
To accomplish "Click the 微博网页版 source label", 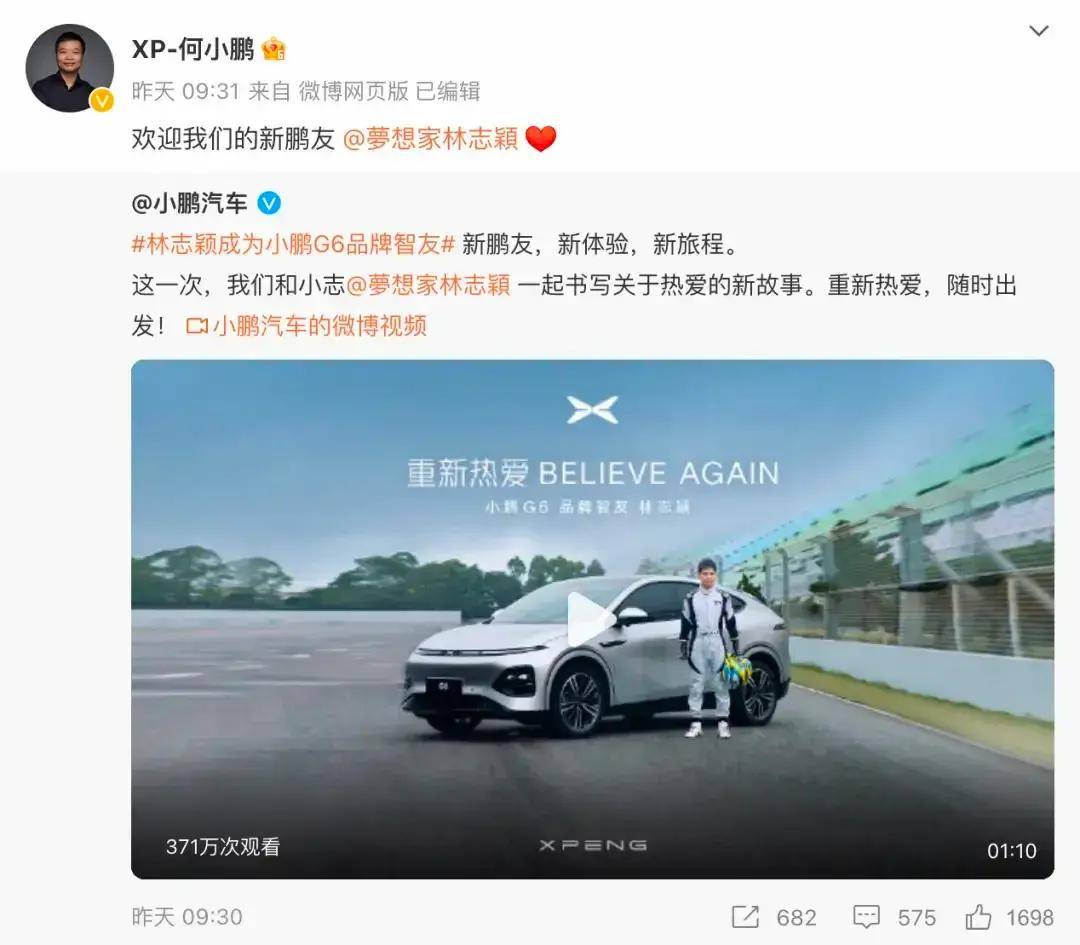I will (x=353, y=91).
